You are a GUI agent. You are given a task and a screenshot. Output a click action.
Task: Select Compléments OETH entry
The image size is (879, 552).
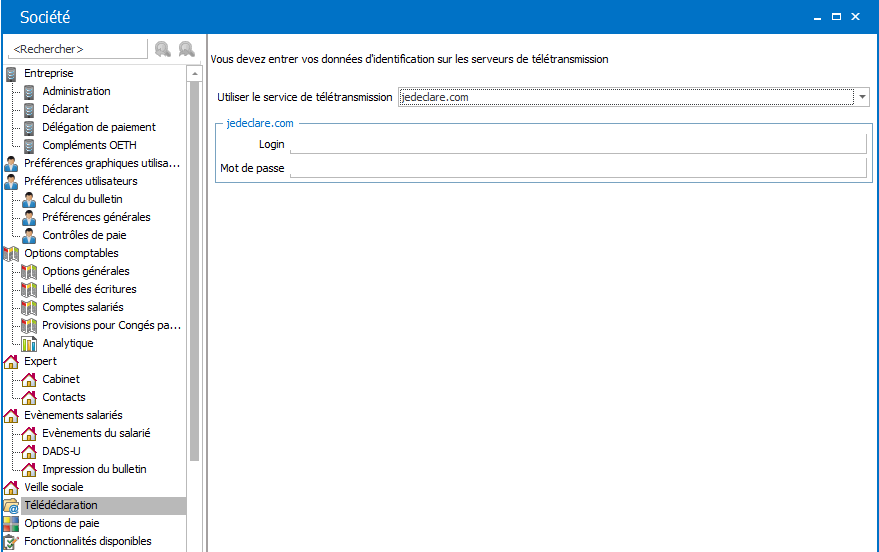coord(90,145)
